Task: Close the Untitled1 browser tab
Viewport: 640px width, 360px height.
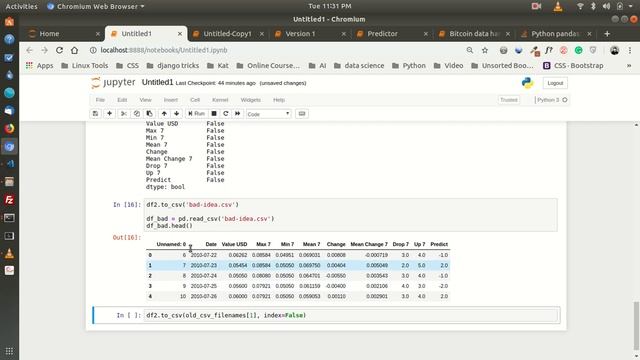Action: click(x=180, y=34)
